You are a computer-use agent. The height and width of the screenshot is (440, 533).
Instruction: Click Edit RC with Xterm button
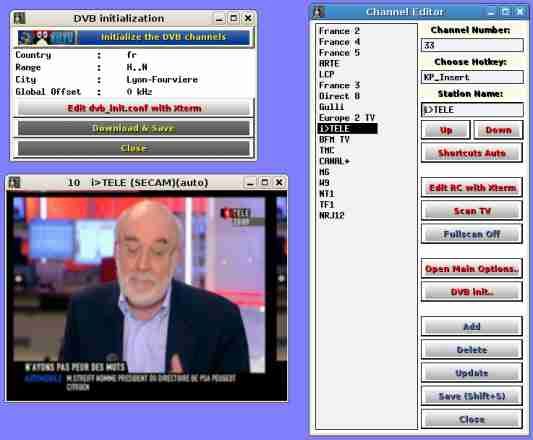[x=472, y=188]
